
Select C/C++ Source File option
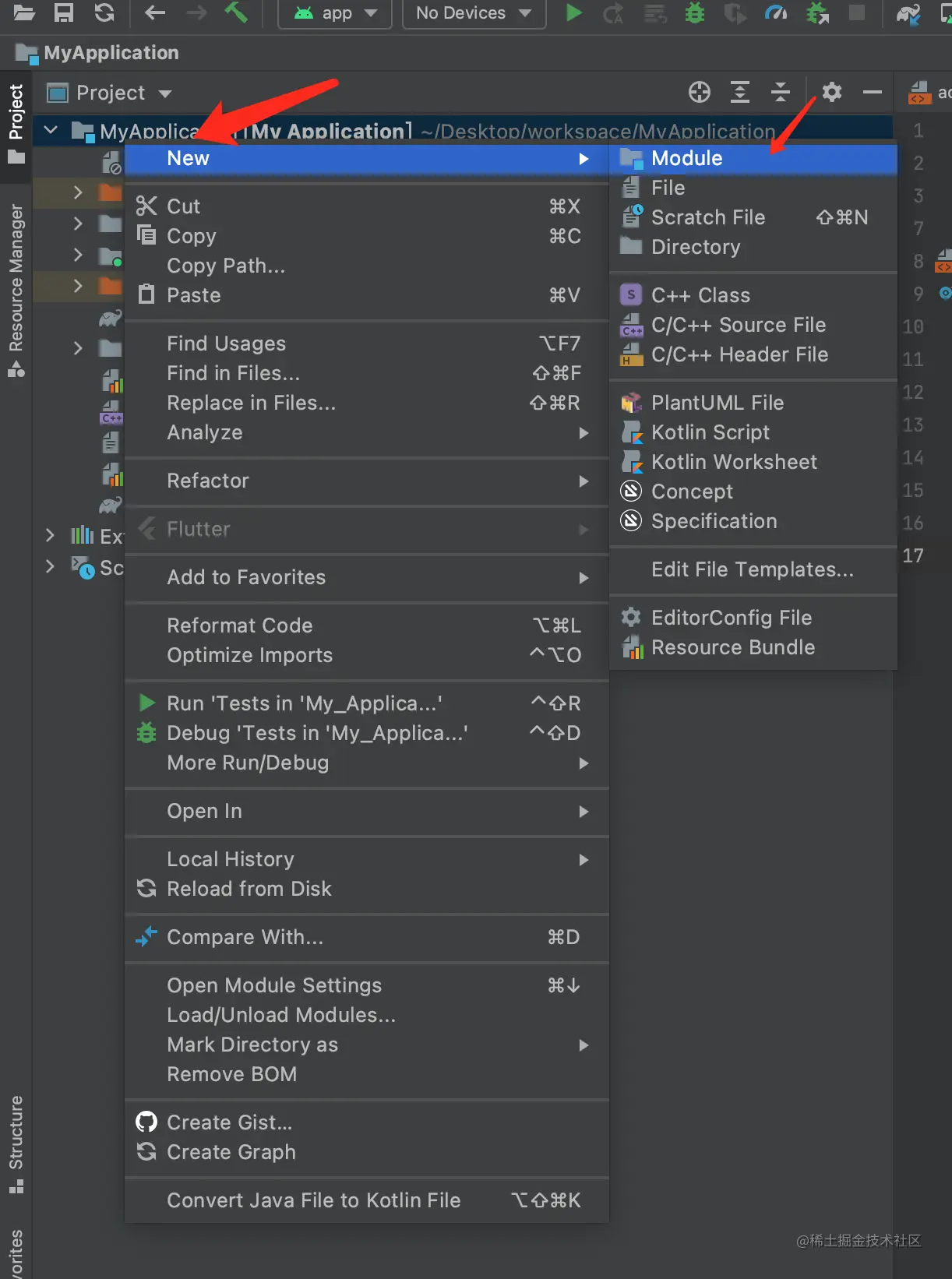click(x=753, y=325)
